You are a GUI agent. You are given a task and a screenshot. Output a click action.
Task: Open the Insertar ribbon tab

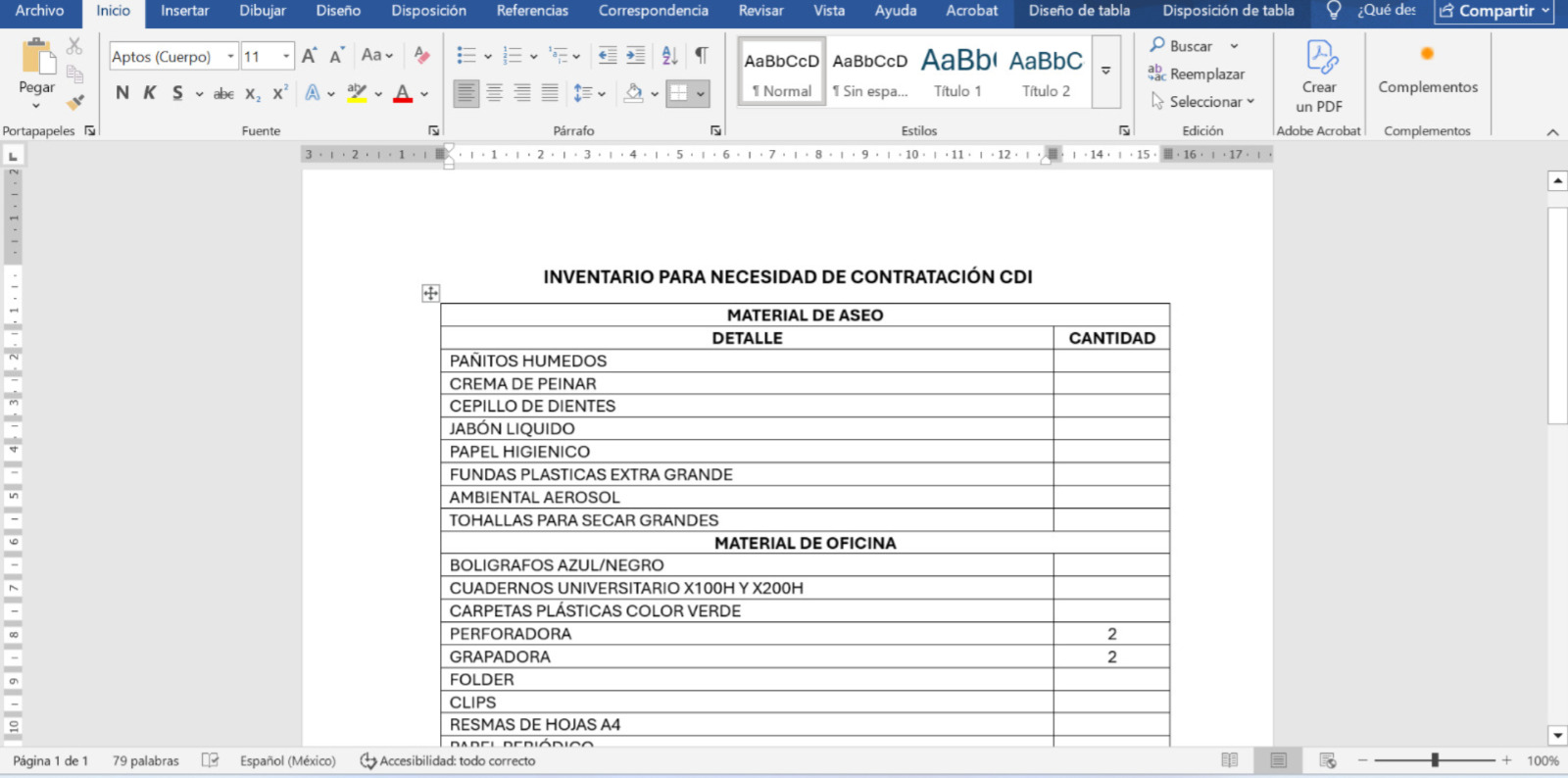(x=184, y=11)
